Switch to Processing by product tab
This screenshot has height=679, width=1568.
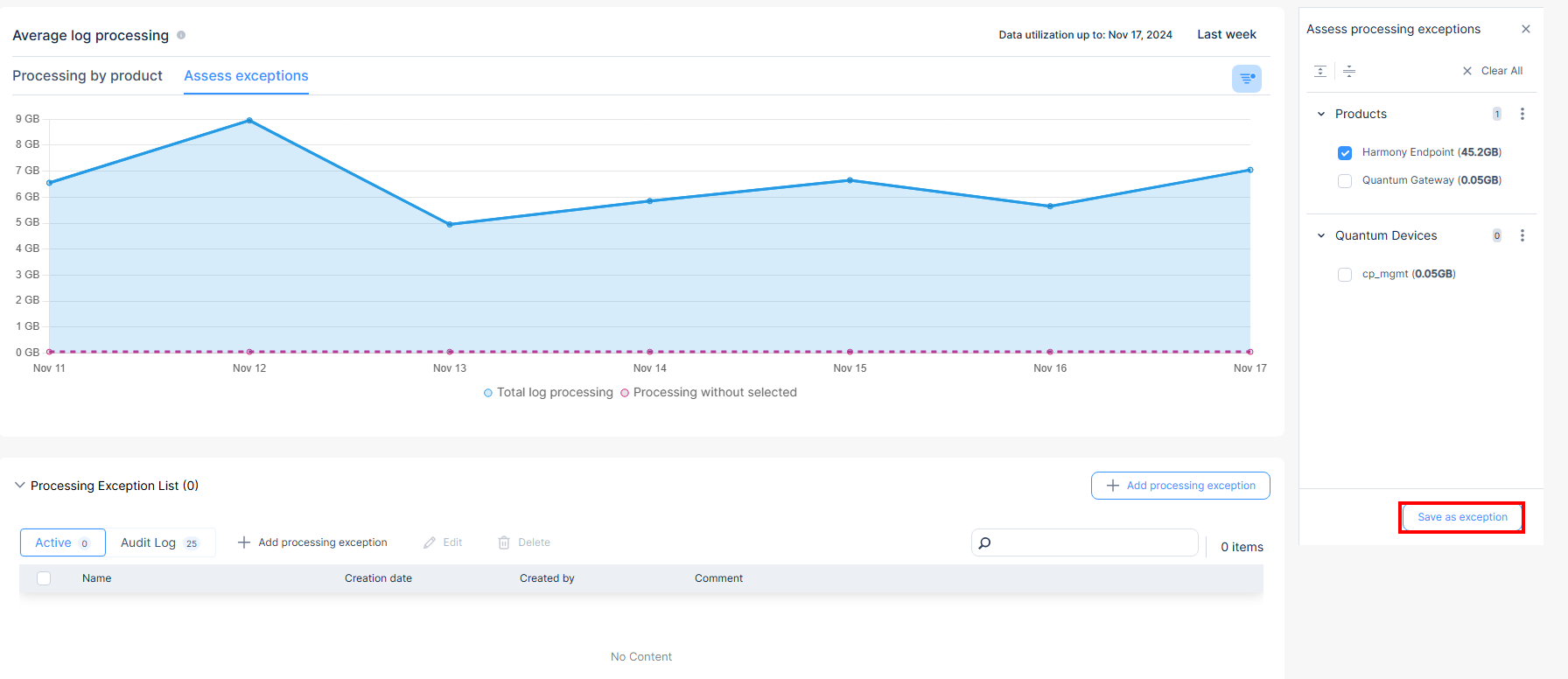click(x=87, y=76)
